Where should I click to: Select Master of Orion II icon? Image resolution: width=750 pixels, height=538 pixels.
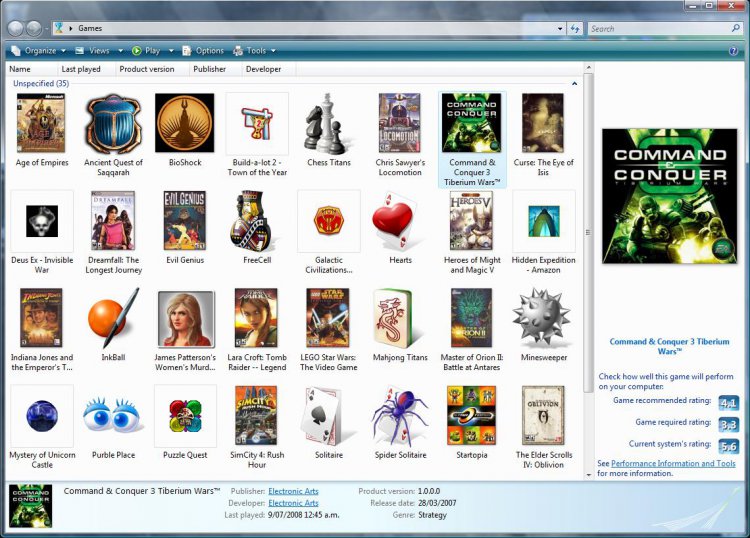471,318
